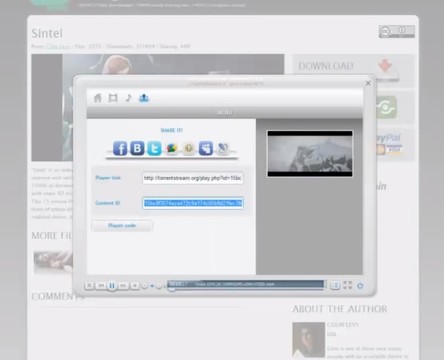Select the video frame icon in menu
444x360 pixels.
113,98
